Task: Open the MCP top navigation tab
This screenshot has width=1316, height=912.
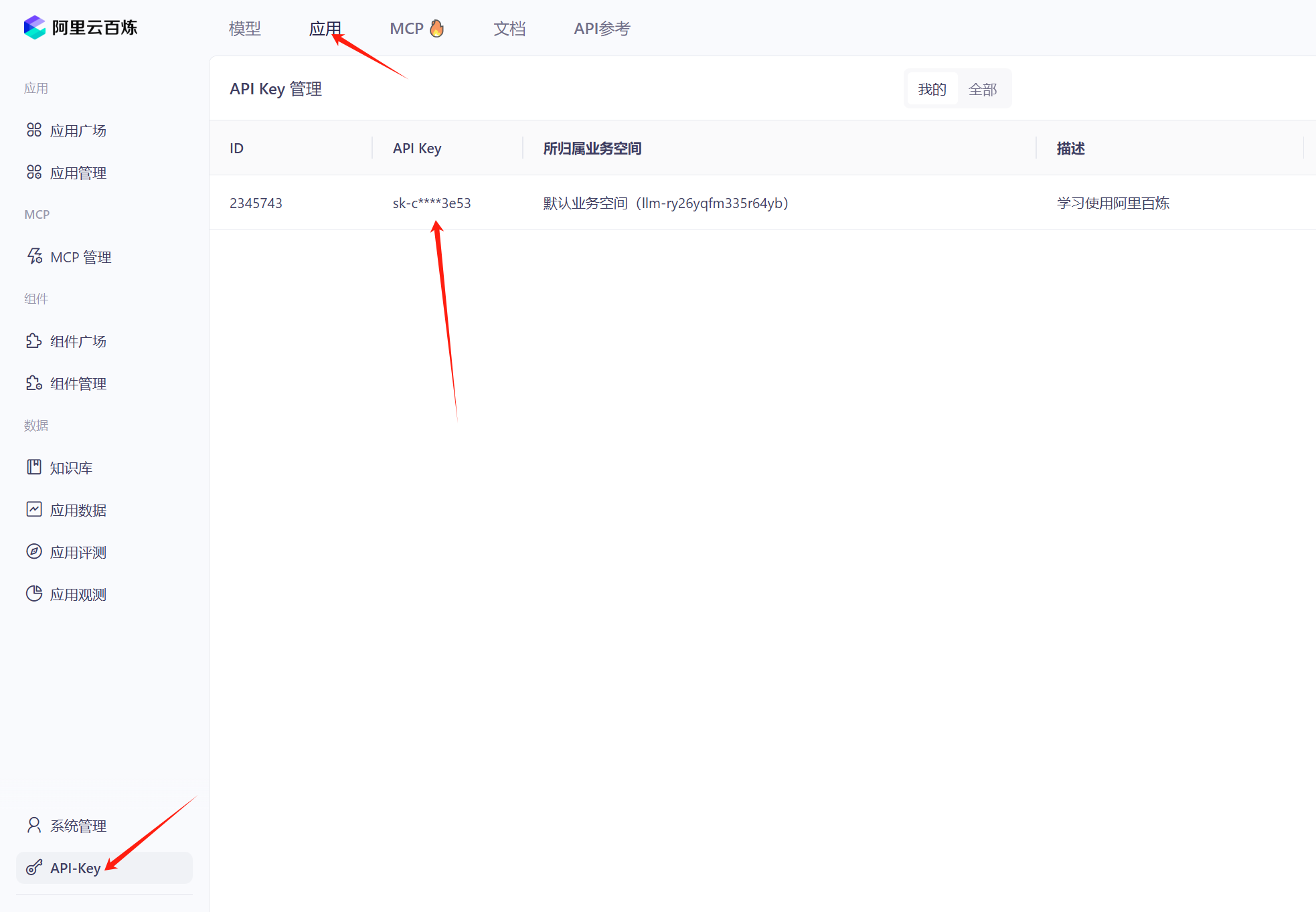Action: 406,28
